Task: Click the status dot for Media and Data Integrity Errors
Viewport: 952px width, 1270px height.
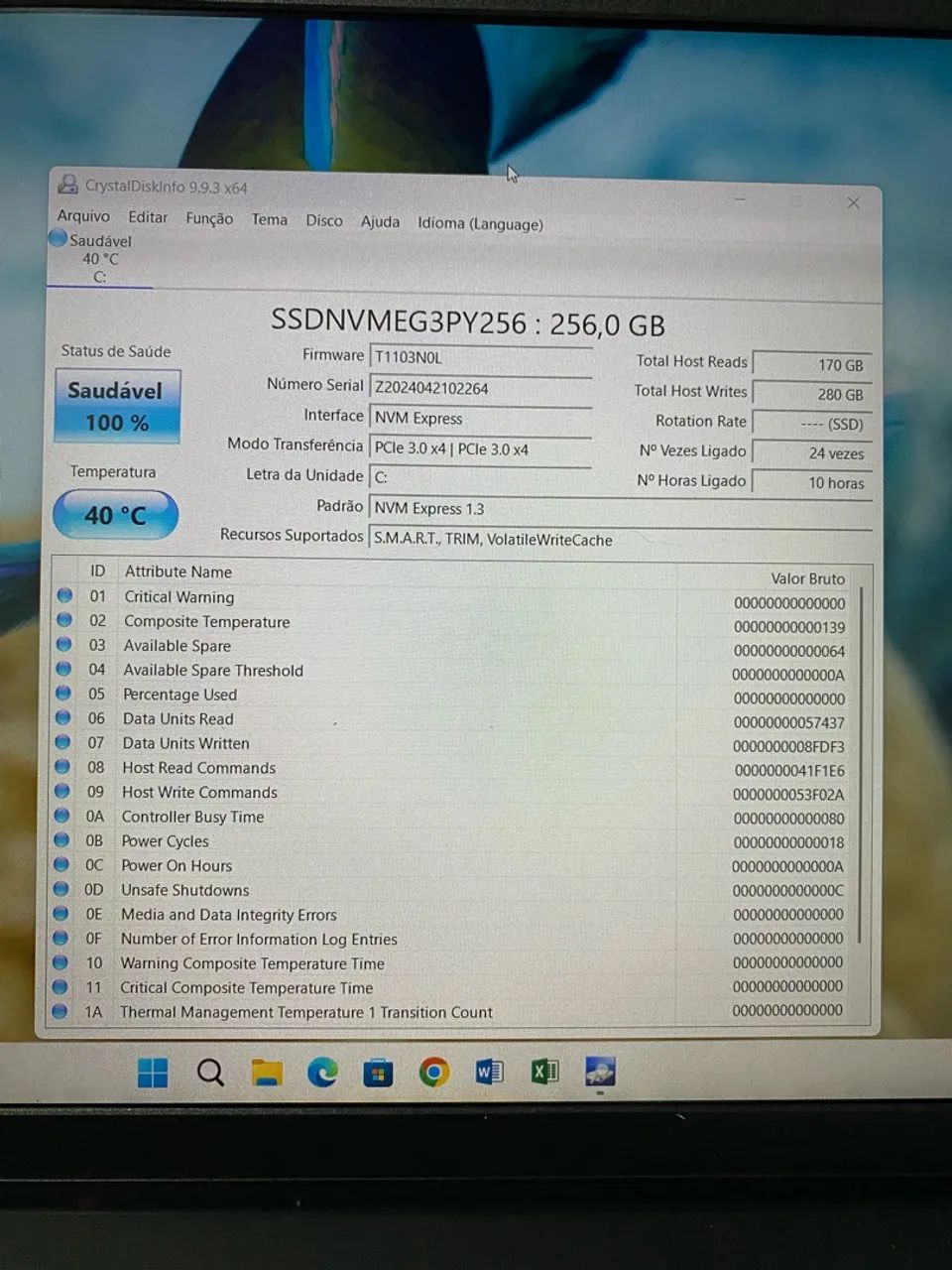Action: tap(60, 913)
